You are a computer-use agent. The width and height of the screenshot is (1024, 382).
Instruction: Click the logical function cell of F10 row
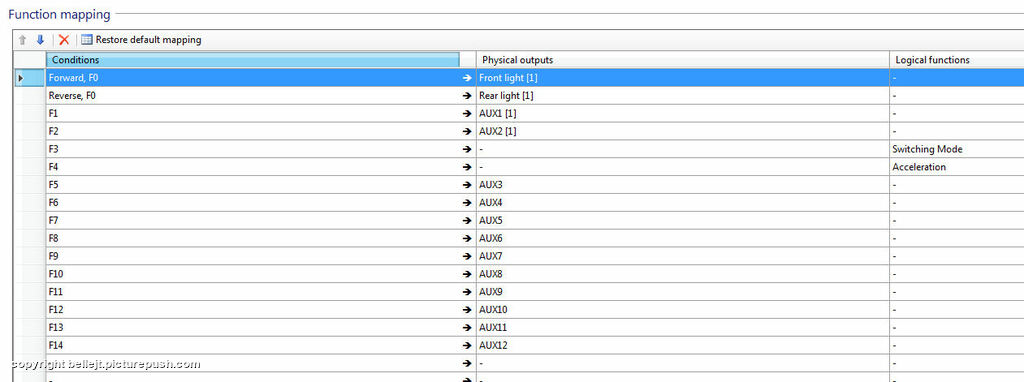[x=957, y=274]
